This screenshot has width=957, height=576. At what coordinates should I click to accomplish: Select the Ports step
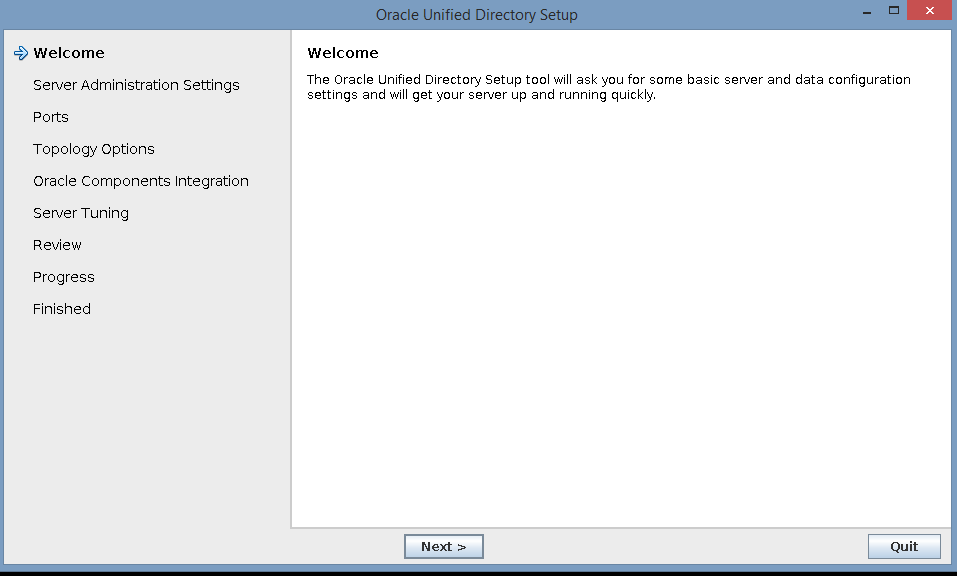pos(51,117)
